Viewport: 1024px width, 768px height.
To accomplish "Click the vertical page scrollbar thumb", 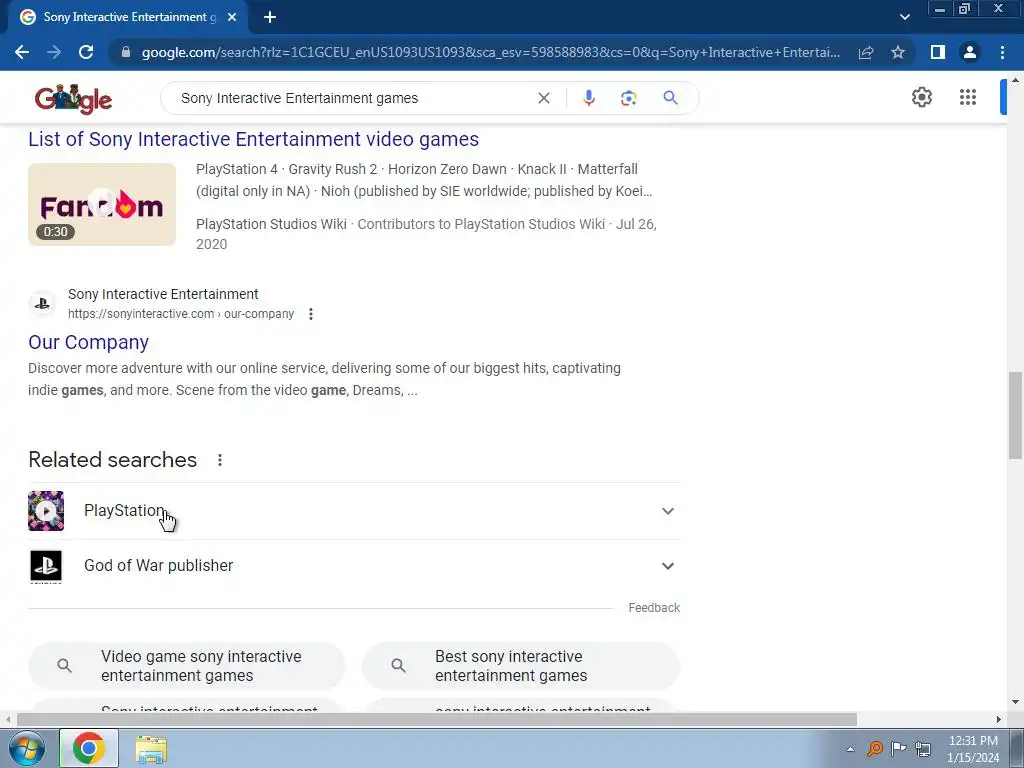I will point(1016,415).
